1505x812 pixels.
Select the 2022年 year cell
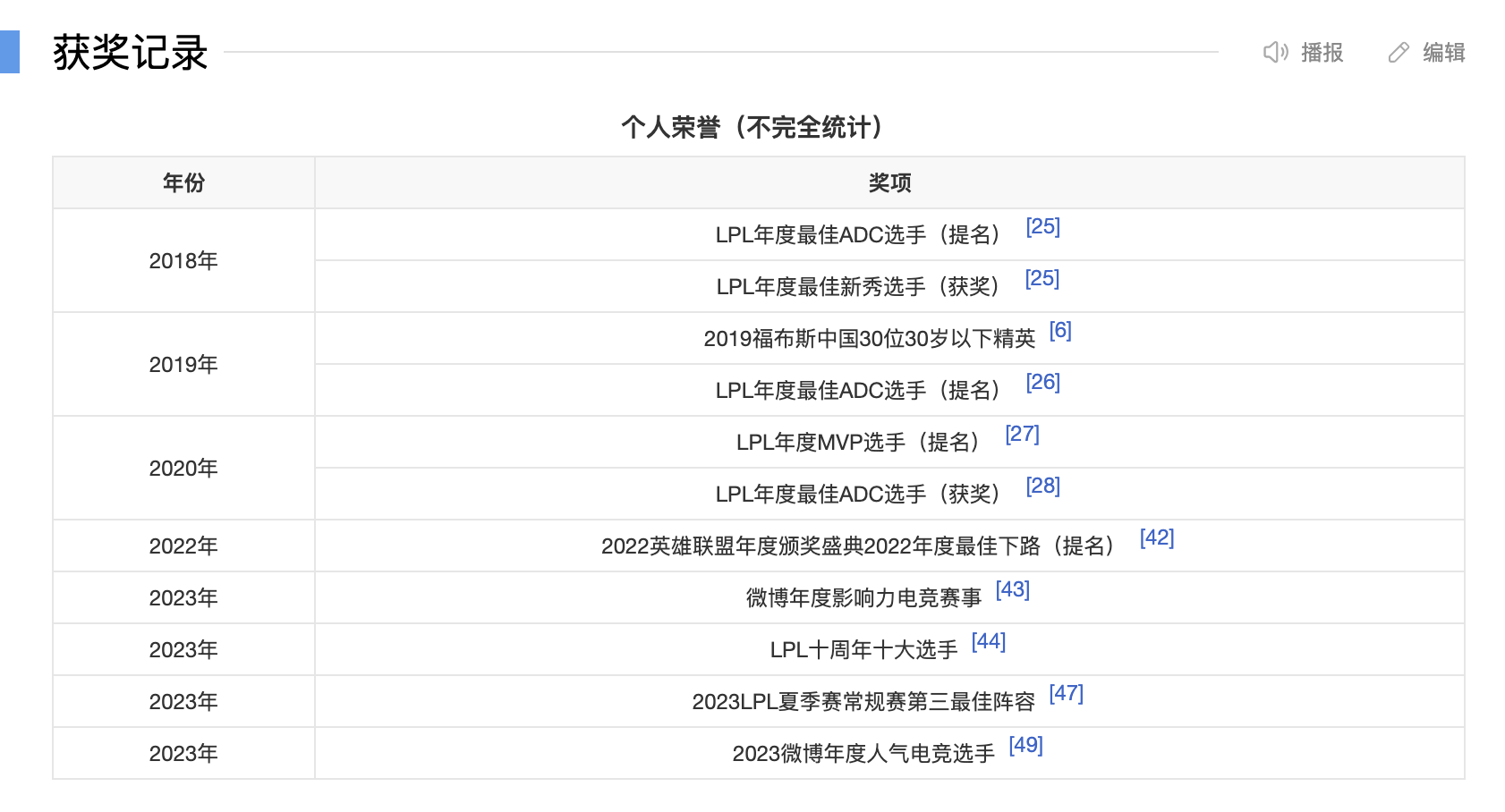(183, 546)
